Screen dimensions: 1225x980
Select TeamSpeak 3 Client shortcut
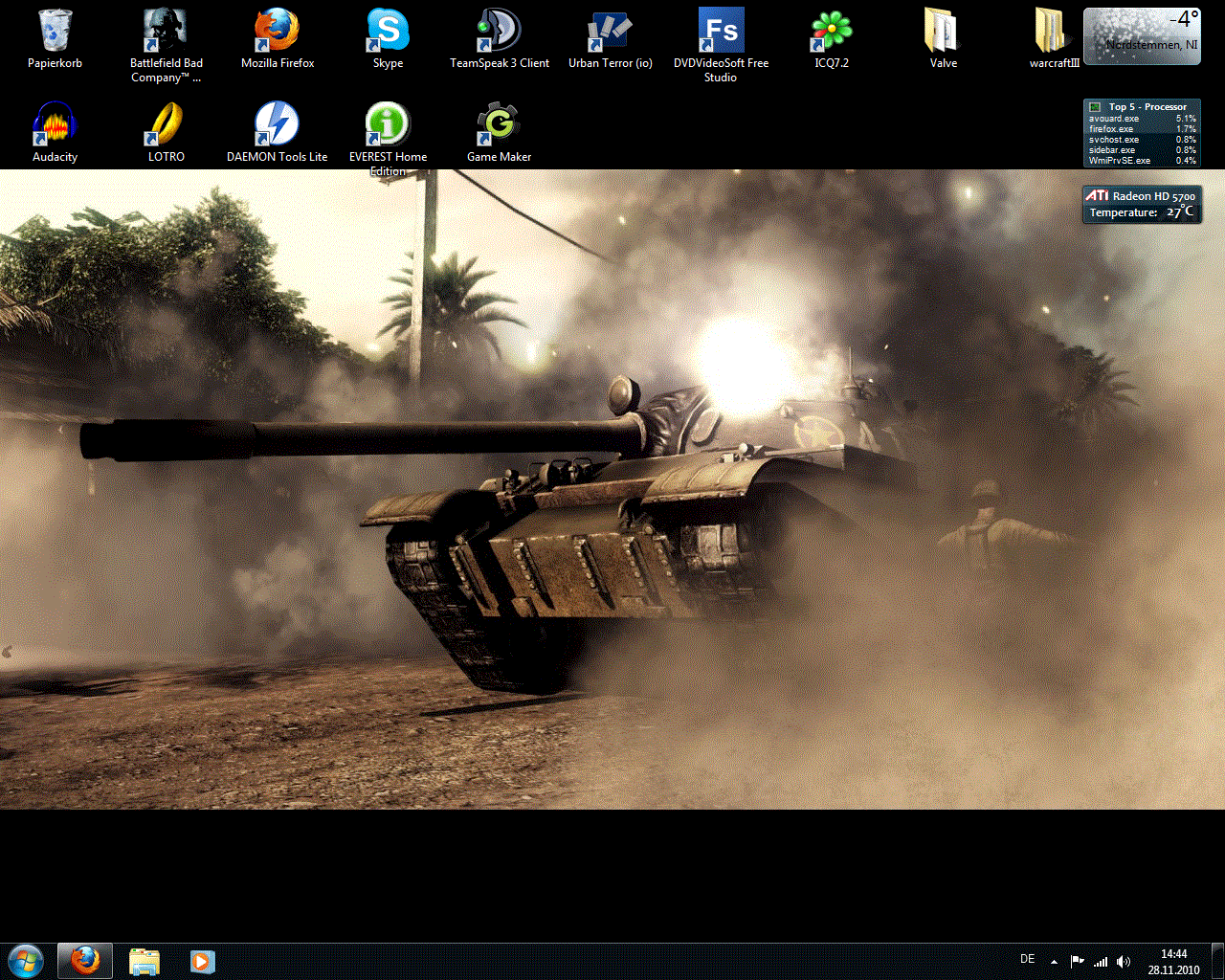click(x=500, y=40)
